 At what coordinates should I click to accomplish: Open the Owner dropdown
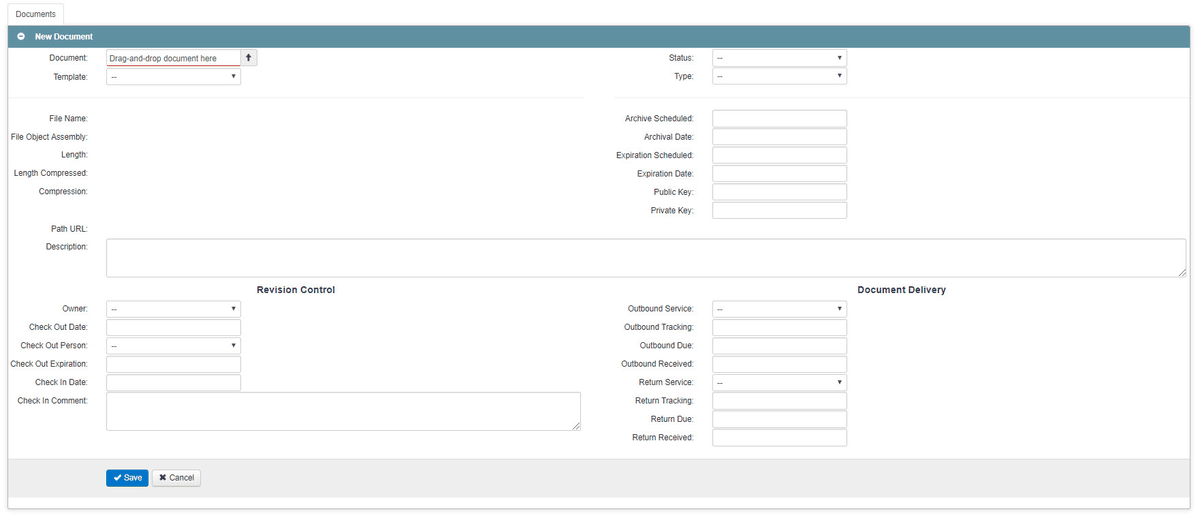pos(174,309)
